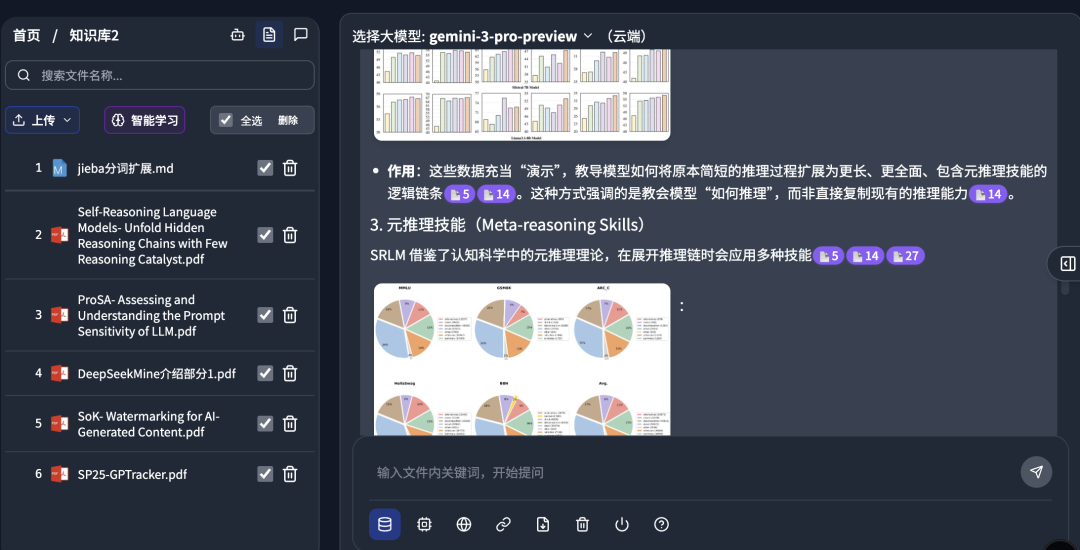Select DeepSeekMine介绍部分1.pdf file name
Image resolution: width=1080 pixels, height=550 pixels.
coord(156,374)
